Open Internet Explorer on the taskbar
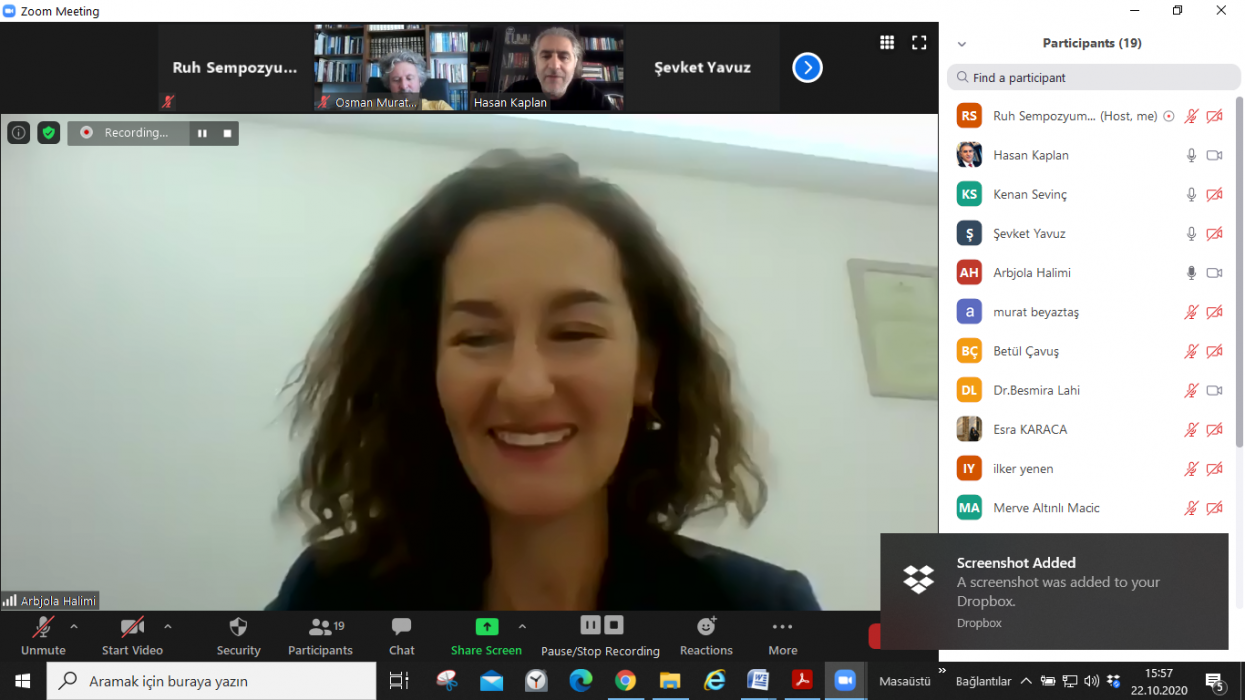Screen dimensions: 1245x700 (714, 681)
